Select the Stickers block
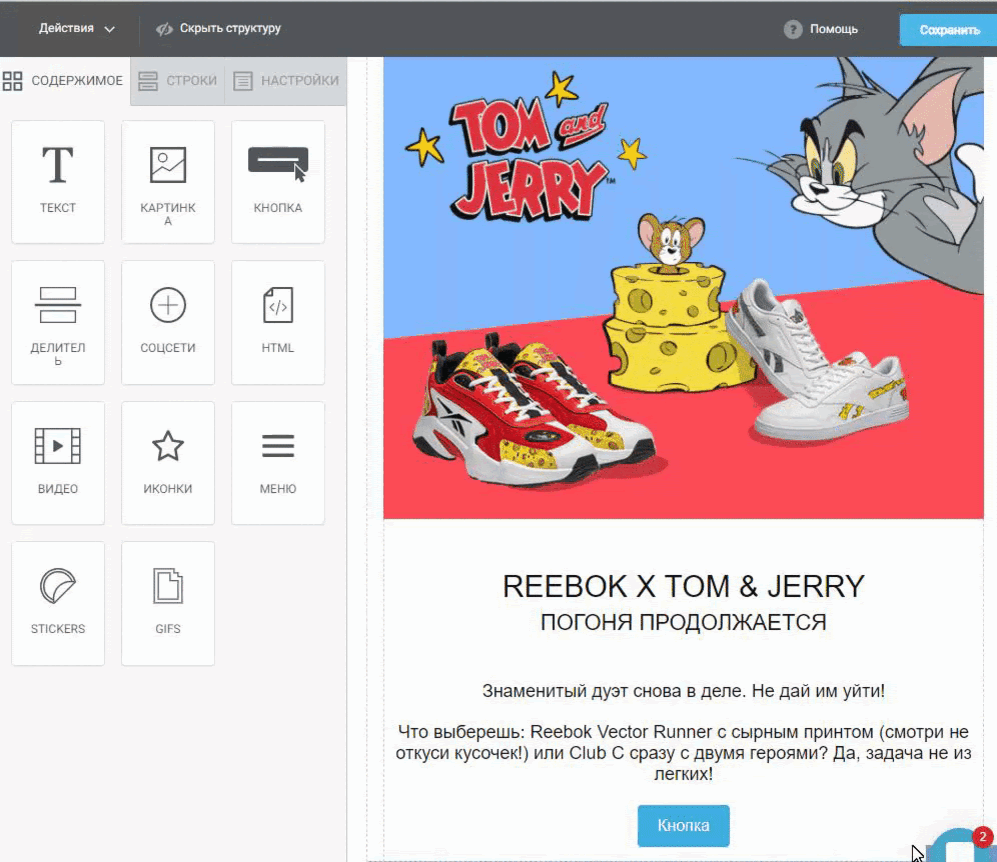 (x=58, y=603)
